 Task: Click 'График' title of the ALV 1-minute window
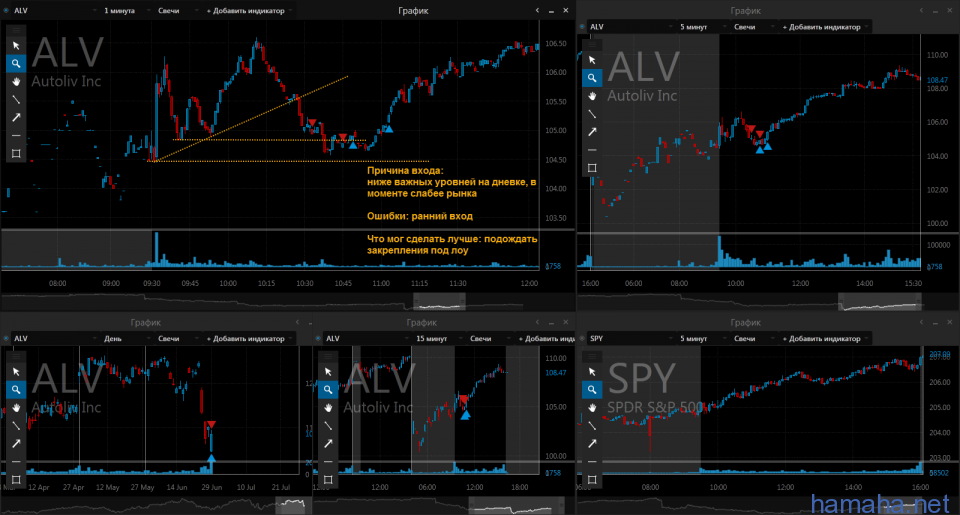click(x=413, y=10)
